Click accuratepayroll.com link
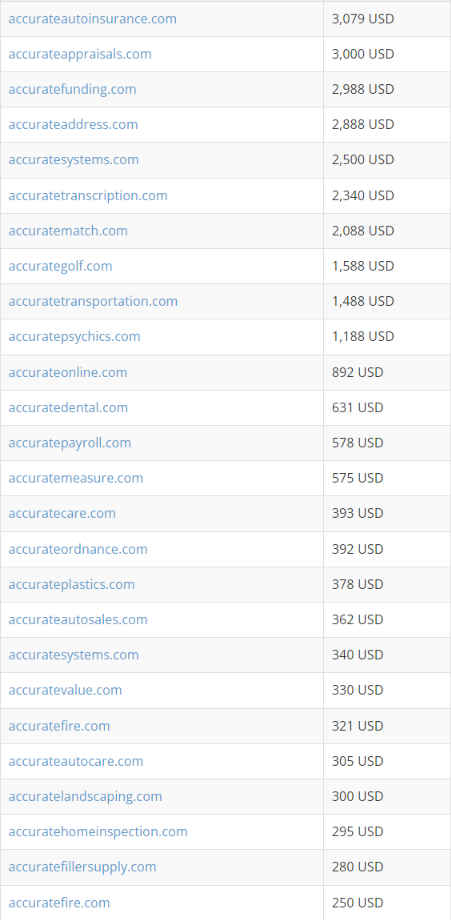This screenshot has width=451, height=920. pos(69,442)
